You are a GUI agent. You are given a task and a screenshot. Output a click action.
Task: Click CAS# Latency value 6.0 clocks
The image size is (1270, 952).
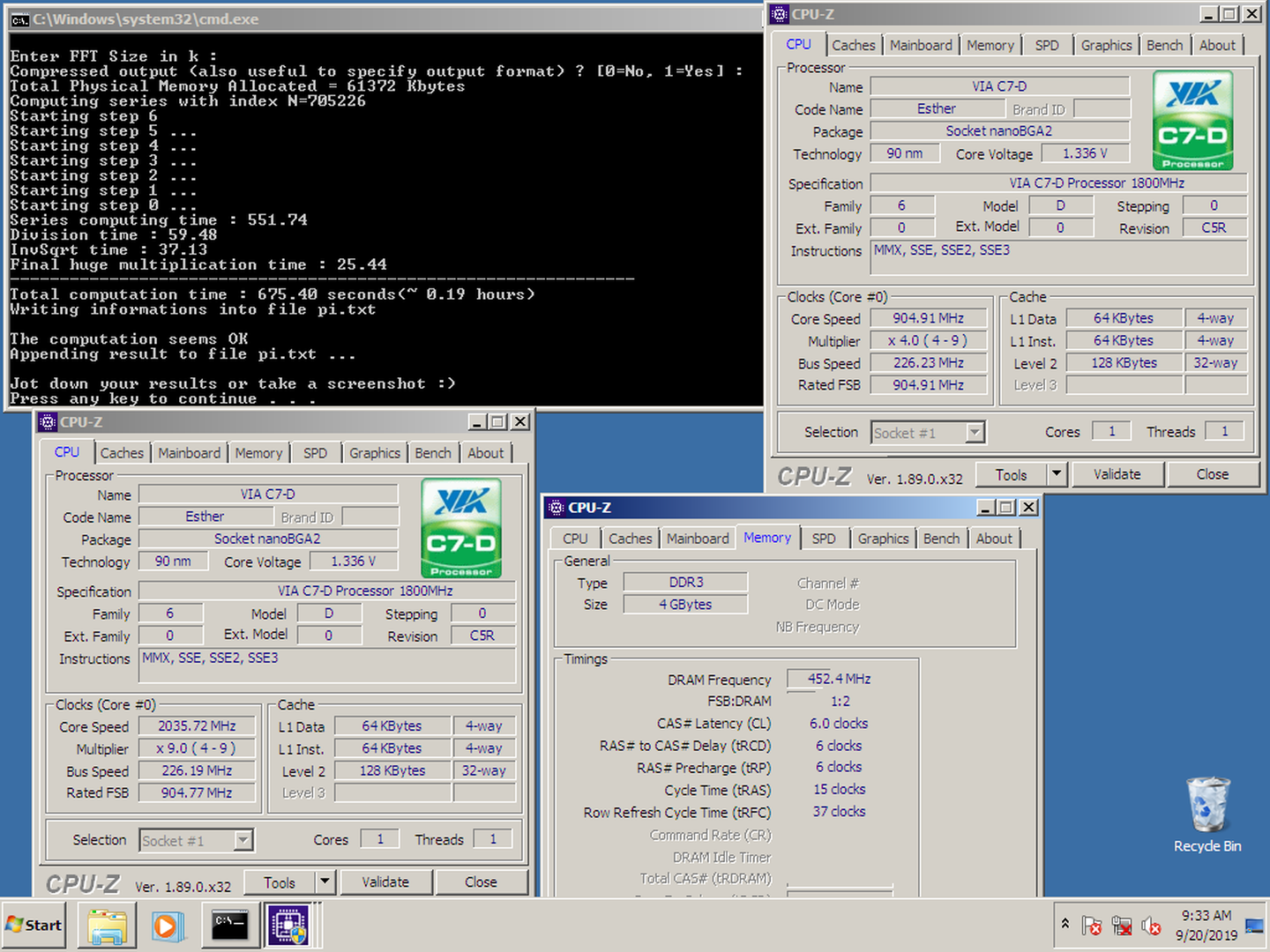tap(839, 724)
